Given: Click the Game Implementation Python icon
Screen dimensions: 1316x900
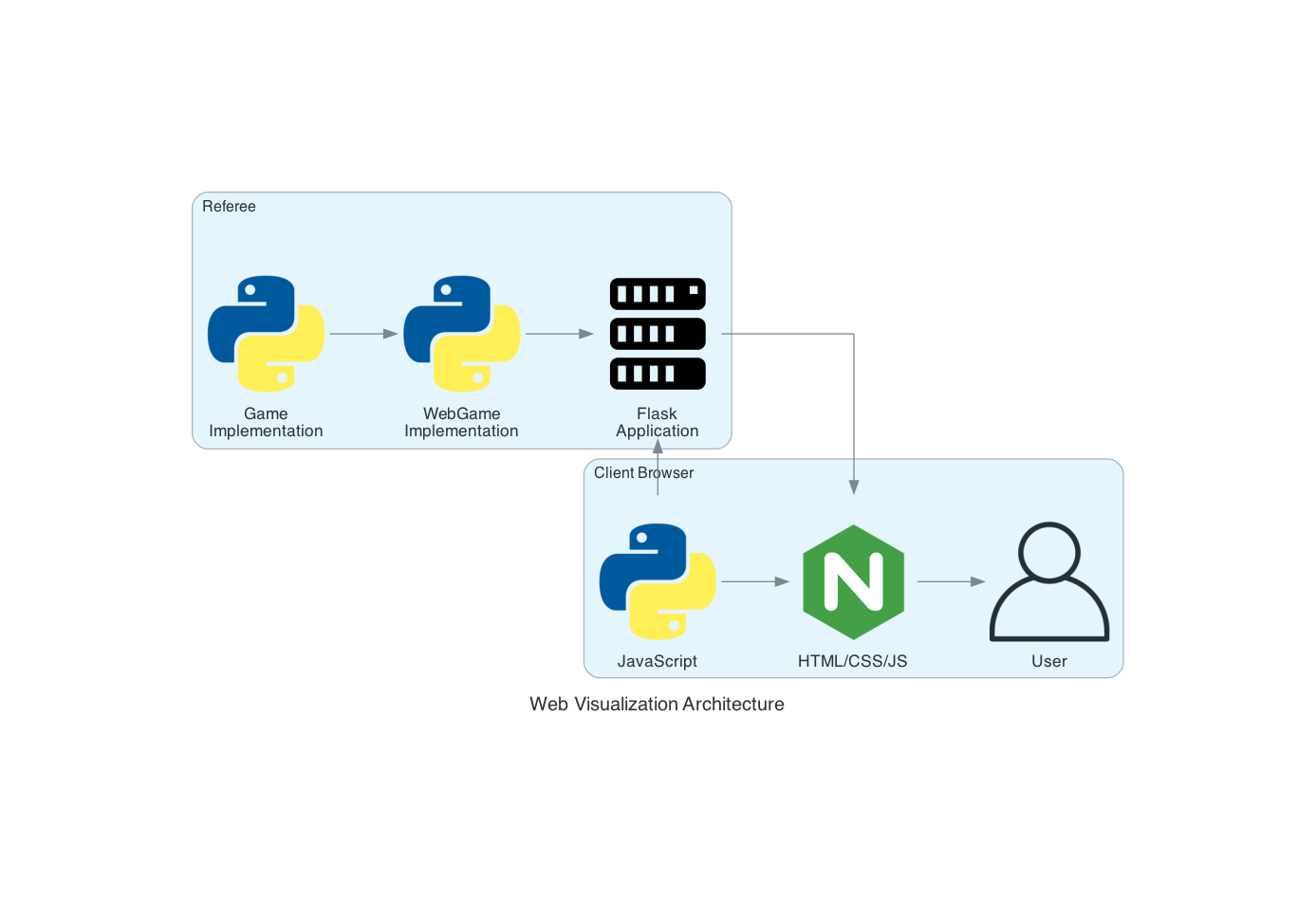Looking at the screenshot, I should click(x=266, y=334).
